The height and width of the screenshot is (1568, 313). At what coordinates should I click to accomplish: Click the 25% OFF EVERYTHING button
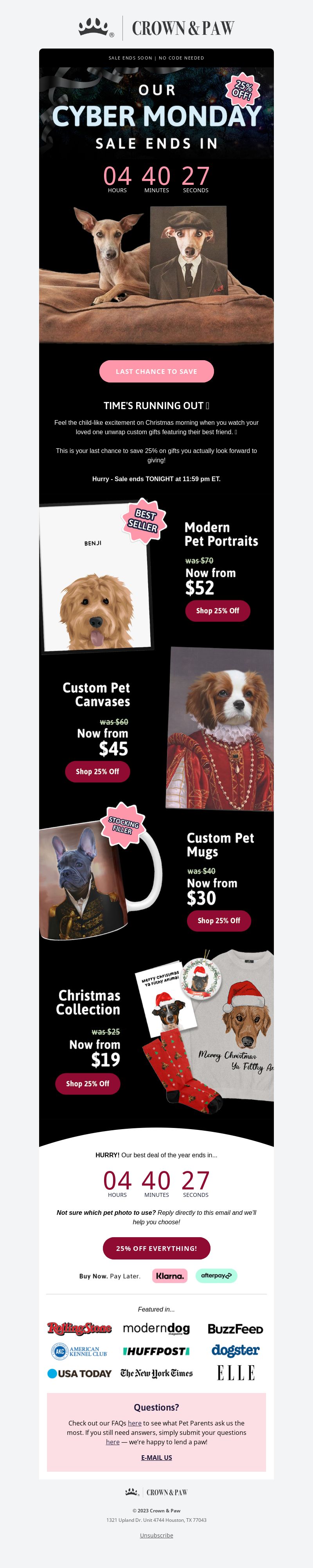(156, 1248)
